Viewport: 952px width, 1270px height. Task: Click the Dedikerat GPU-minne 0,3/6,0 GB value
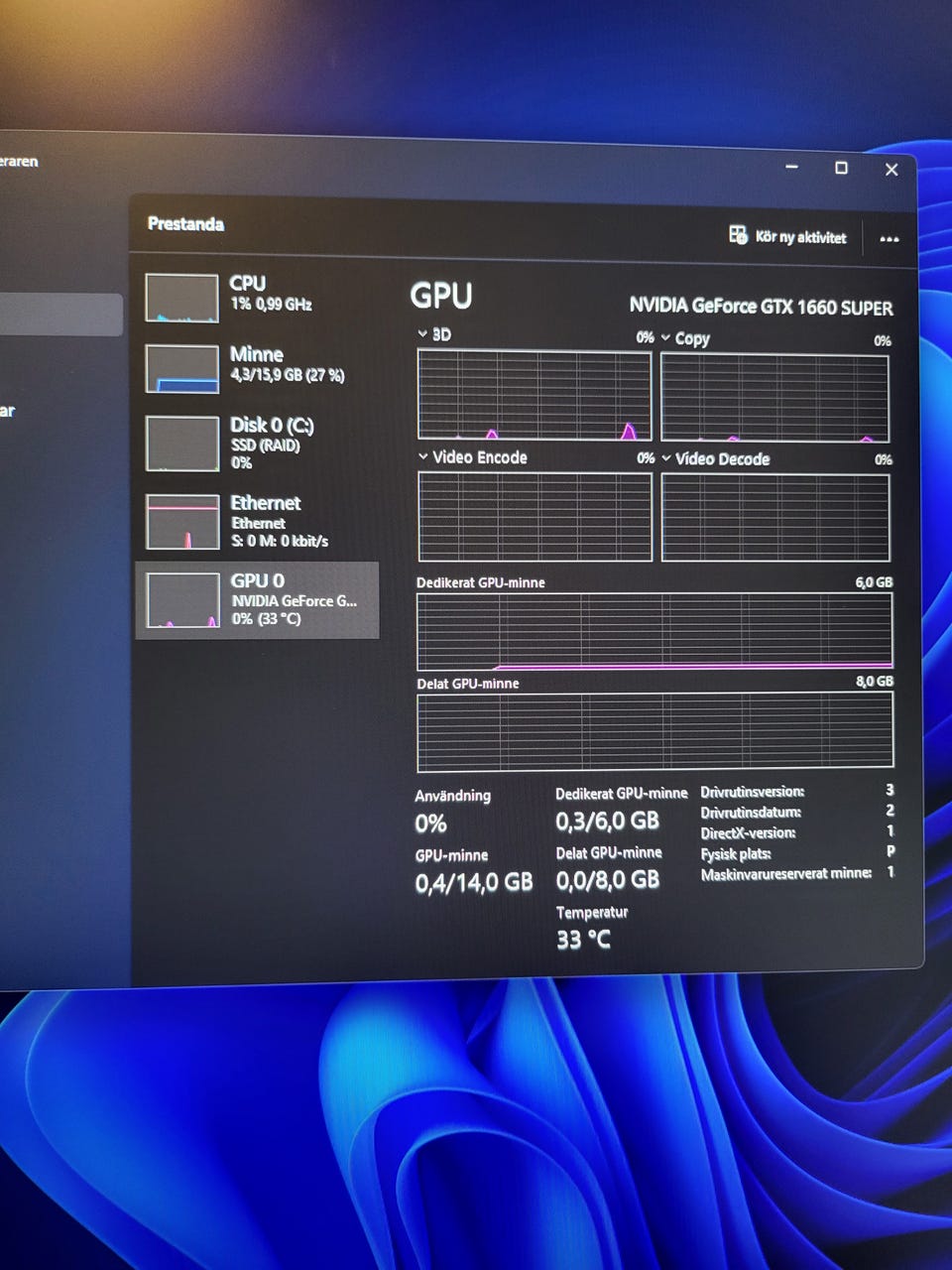coord(607,821)
